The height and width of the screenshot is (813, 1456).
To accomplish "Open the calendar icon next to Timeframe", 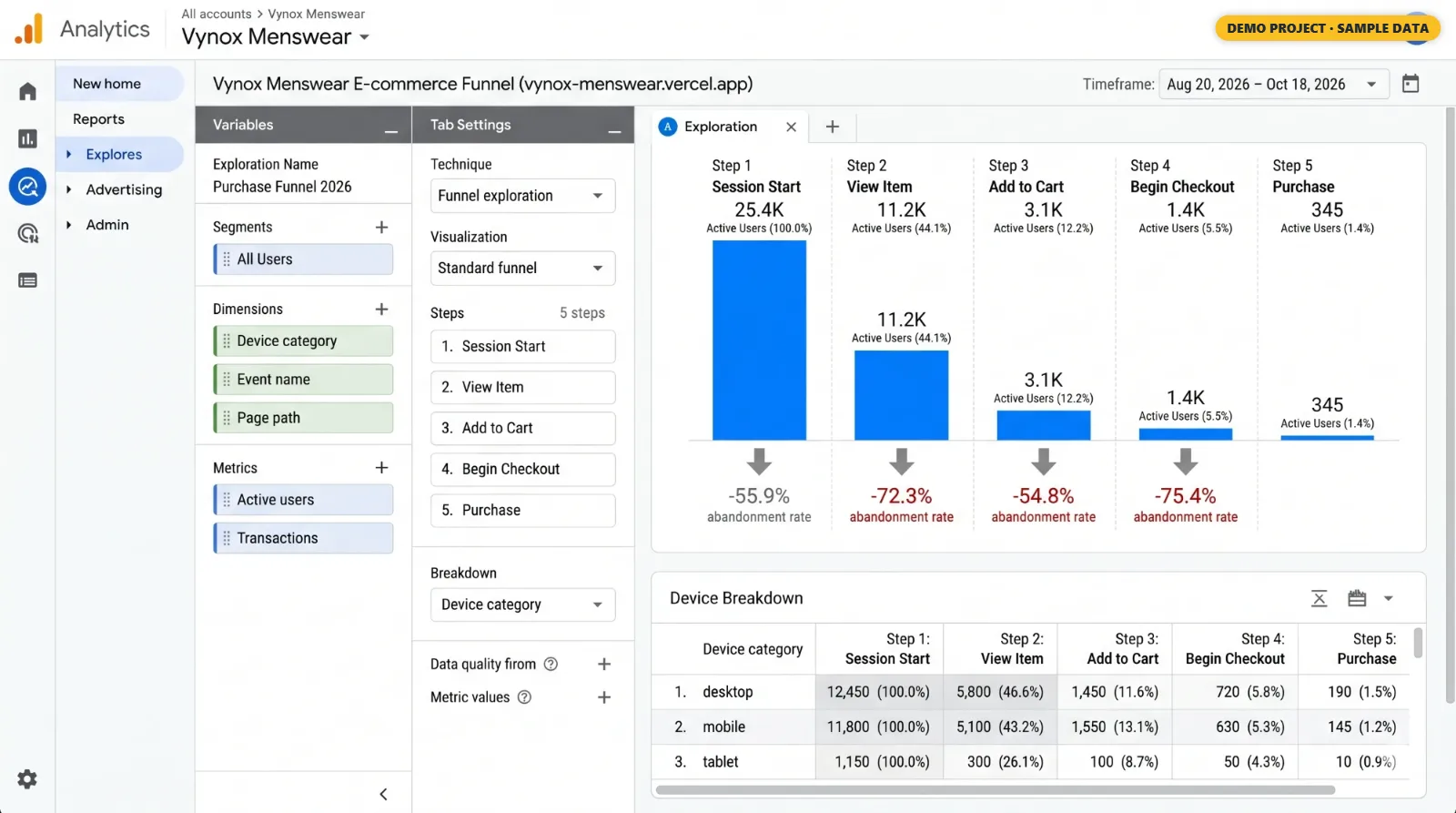I will point(1410,84).
